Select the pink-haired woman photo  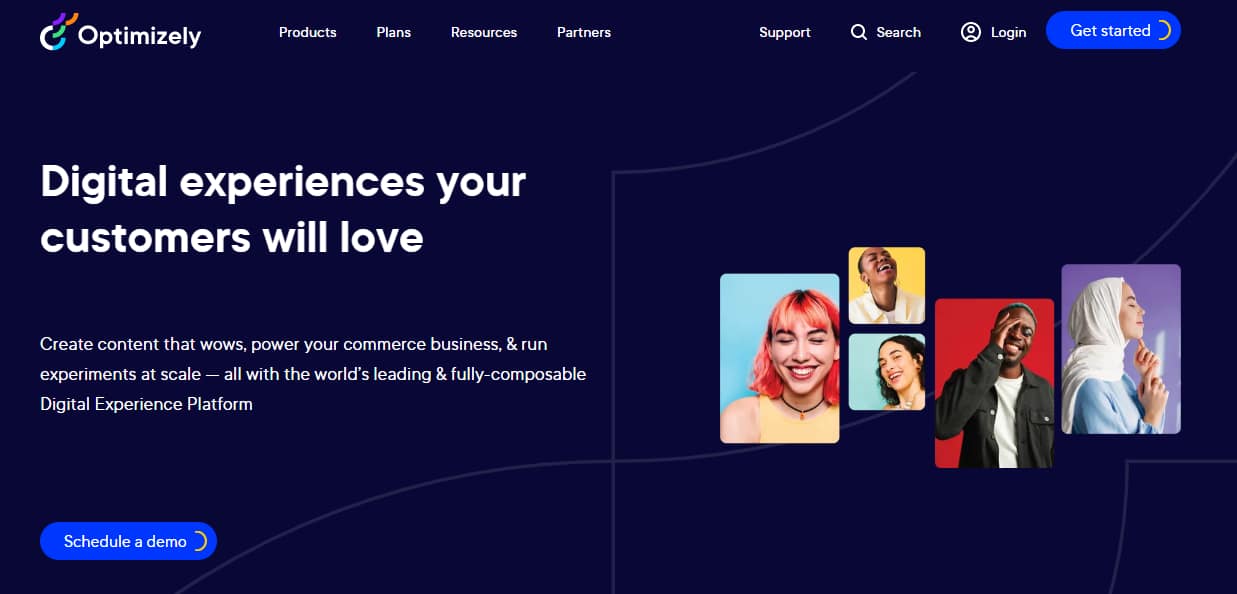pos(779,358)
